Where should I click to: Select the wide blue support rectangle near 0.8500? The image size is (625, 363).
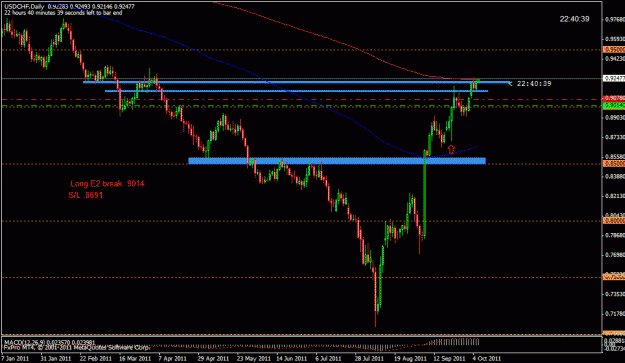coord(337,161)
